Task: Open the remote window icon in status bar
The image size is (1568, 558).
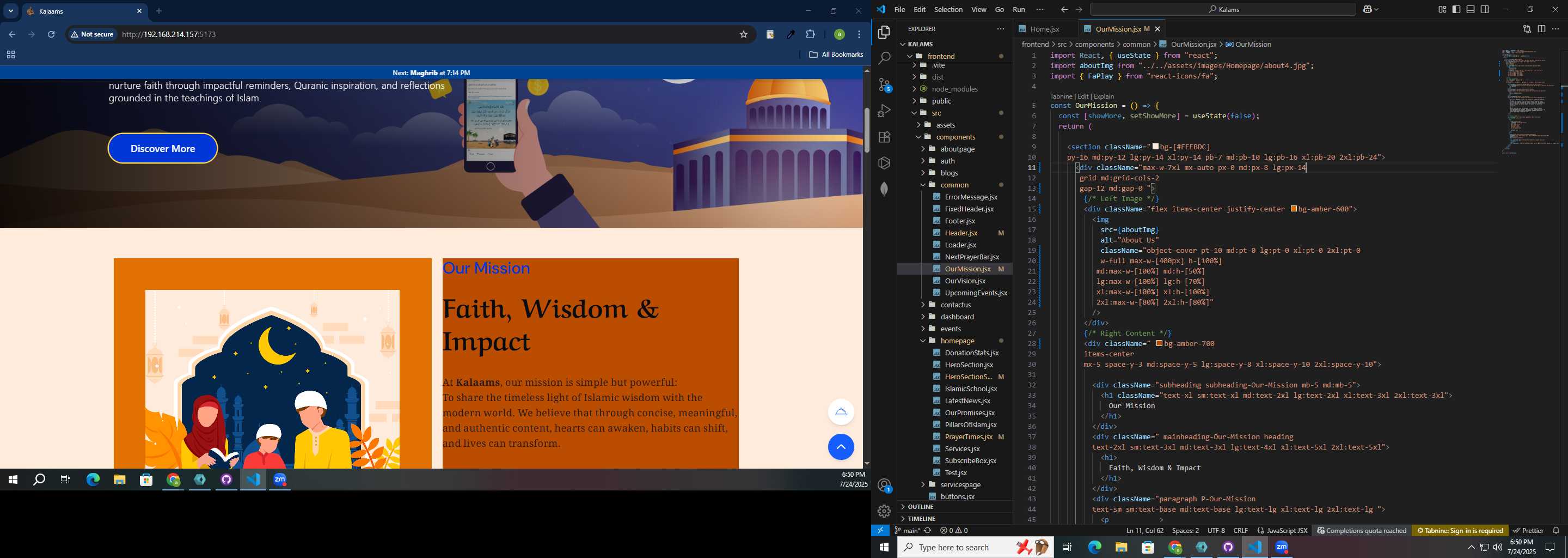Action: (x=880, y=531)
